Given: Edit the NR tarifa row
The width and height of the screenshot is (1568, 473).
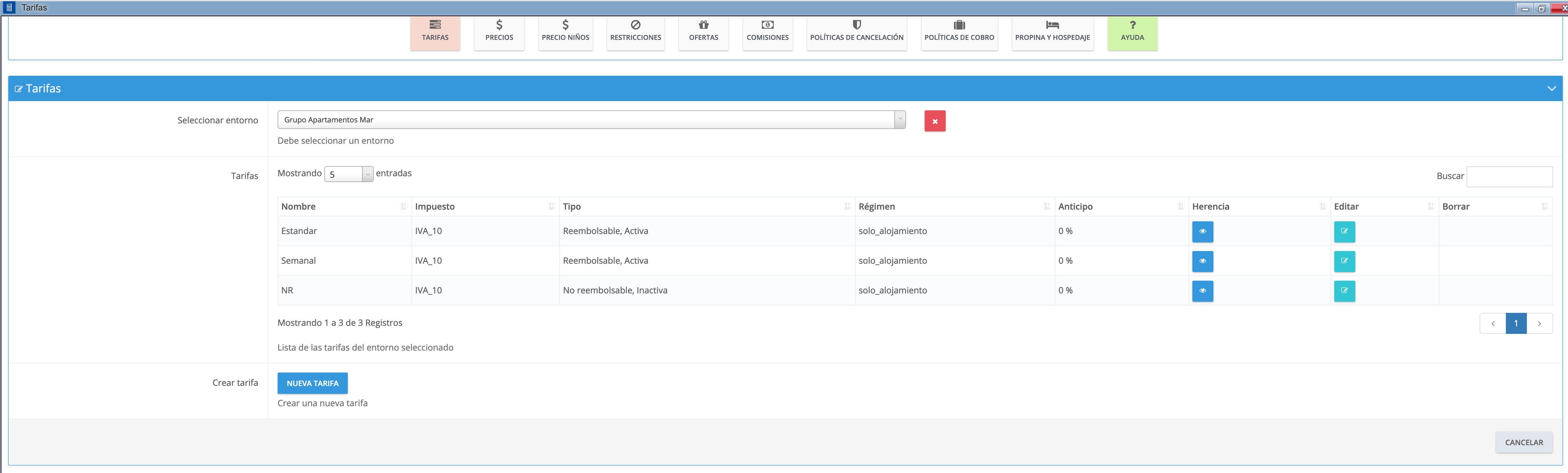Looking at the screenshot, I should pos(1344,291).
